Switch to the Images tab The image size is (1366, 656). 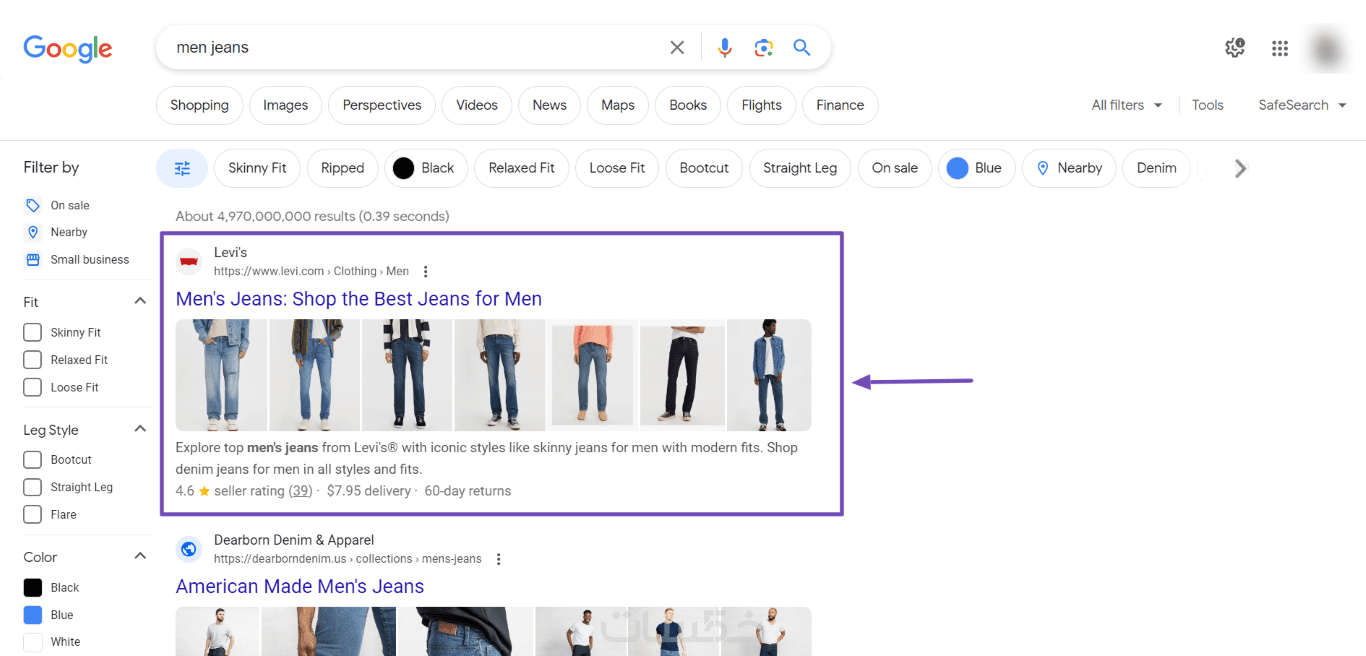[285, 105]
